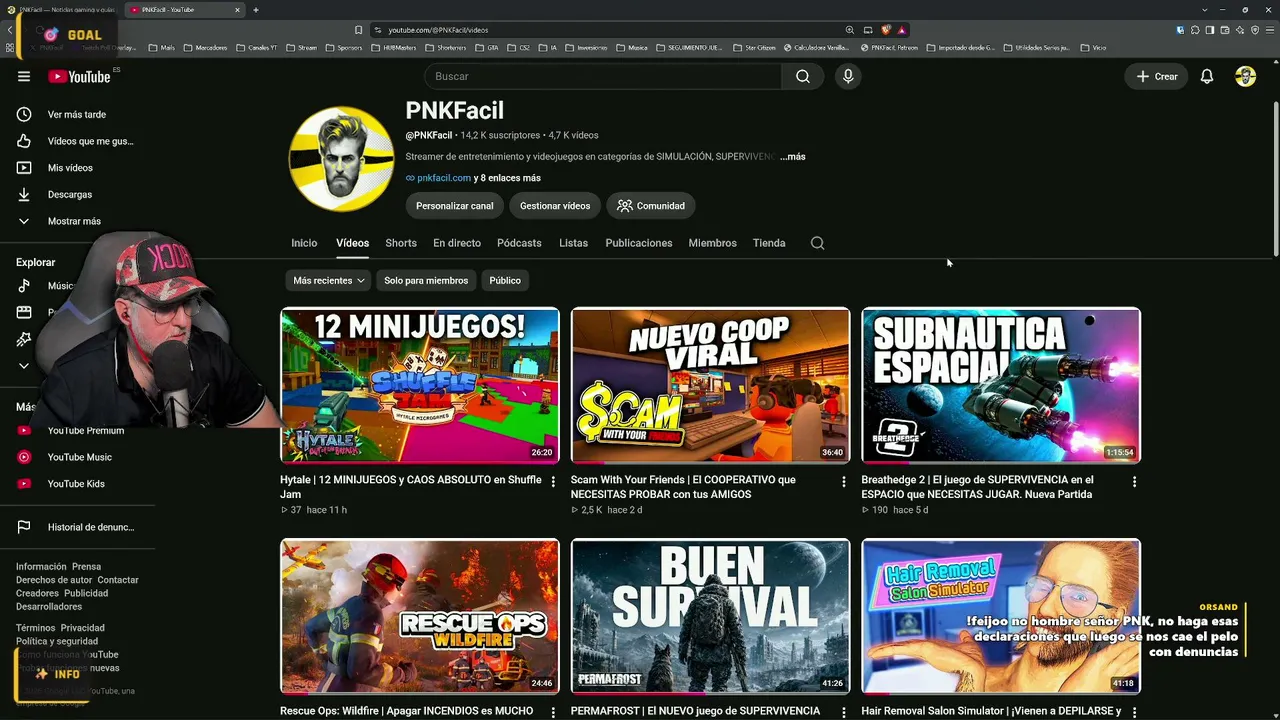
Task: Activate voice search microphone icon
Action: click(x=848, y=76)
